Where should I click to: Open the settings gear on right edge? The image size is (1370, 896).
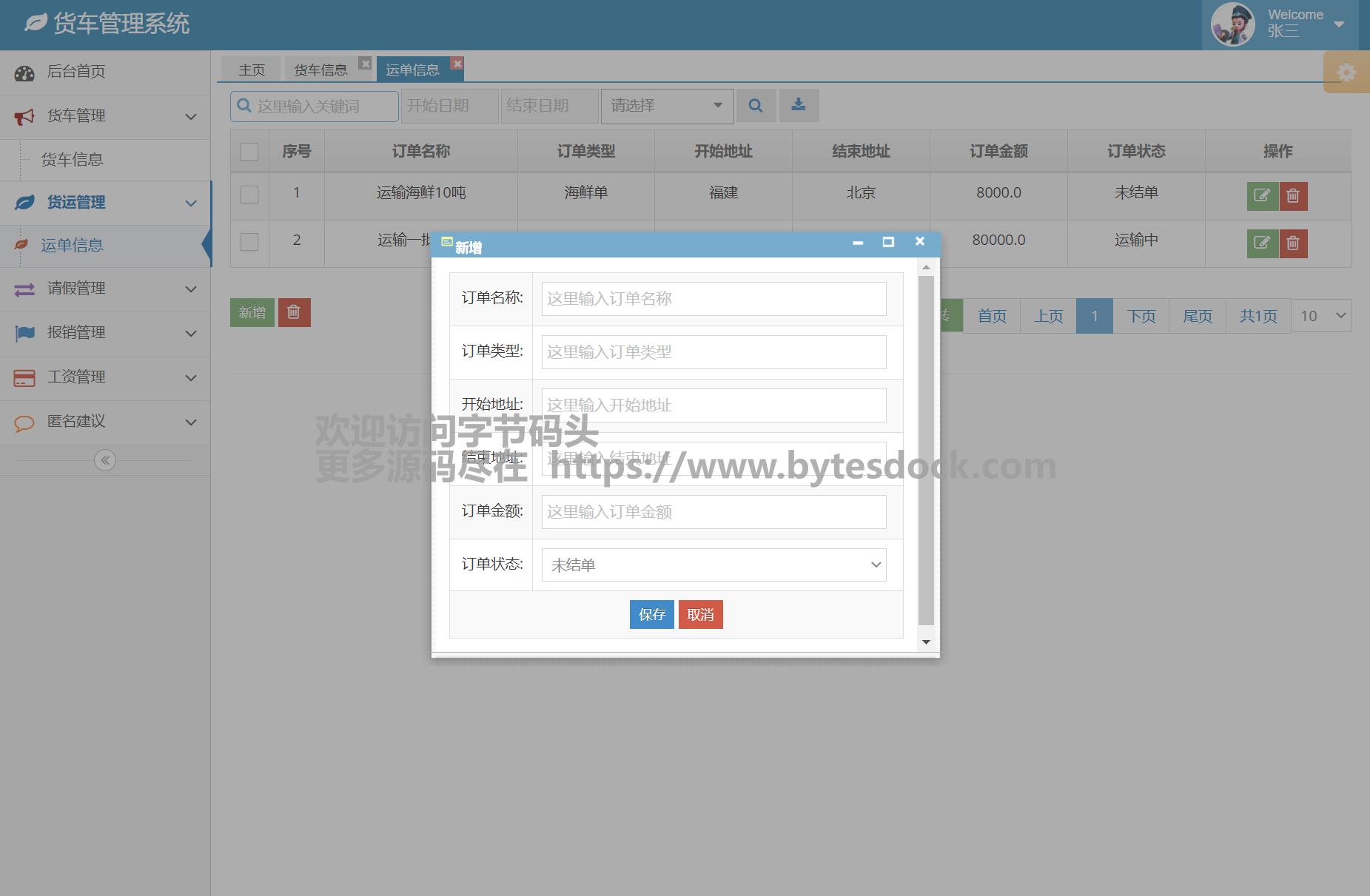tap(1346, 73)
